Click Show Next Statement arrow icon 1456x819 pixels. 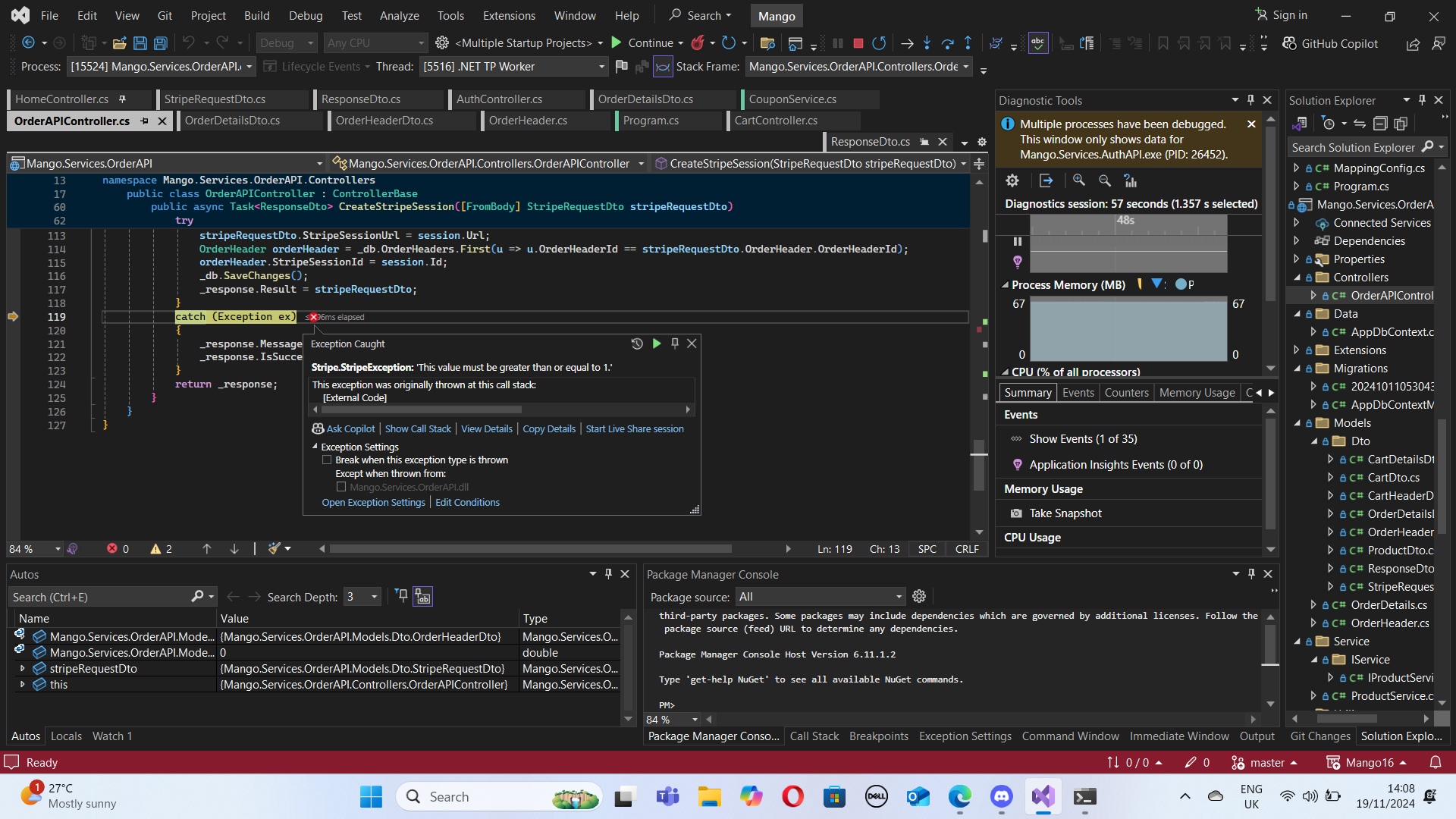(x=906, y=43)
